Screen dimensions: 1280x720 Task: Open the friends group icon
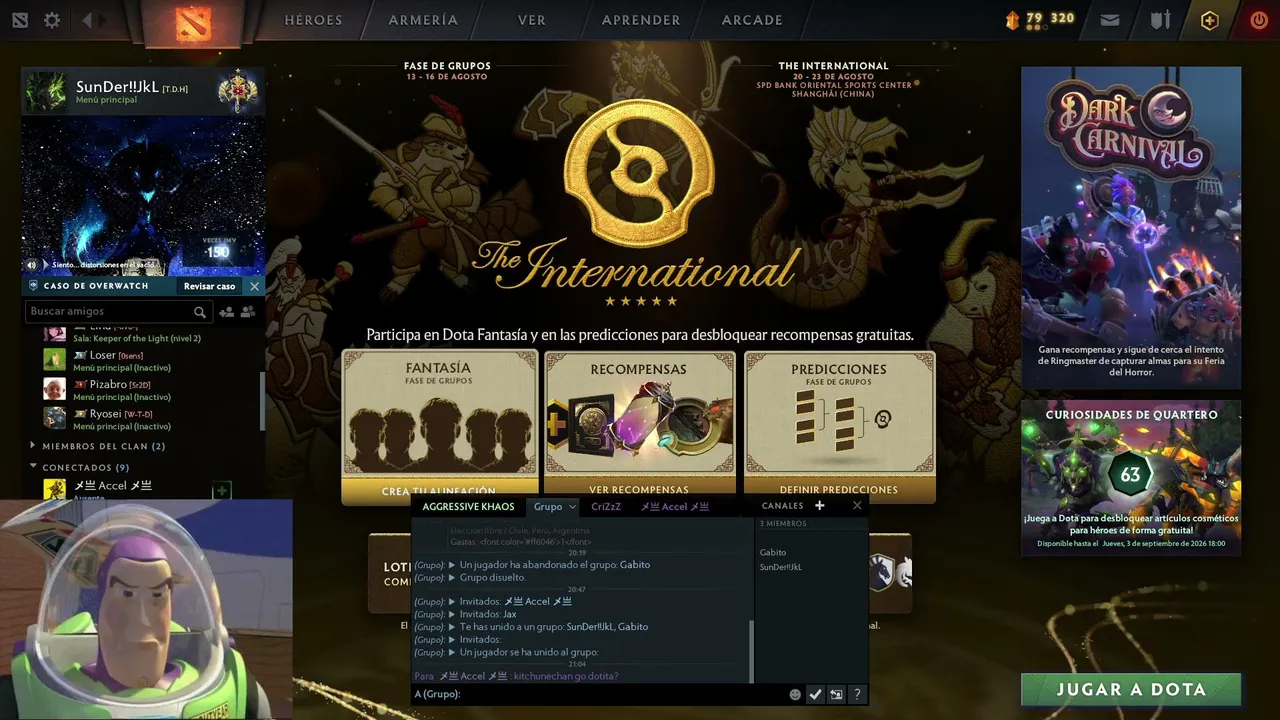pyautogui.click(x=247, y=312)
